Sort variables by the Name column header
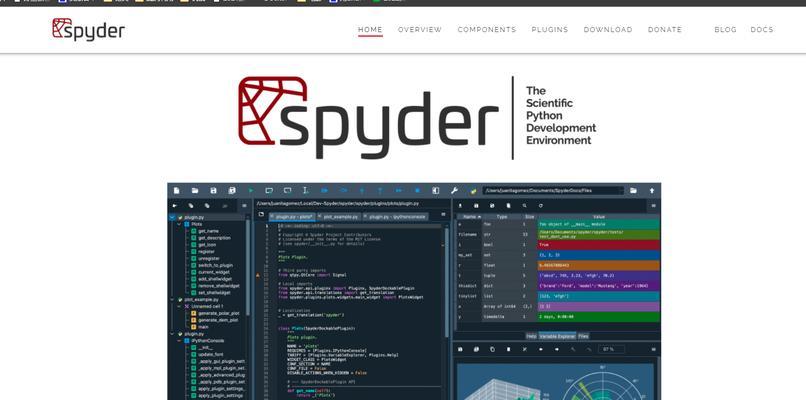 [470, 217]
